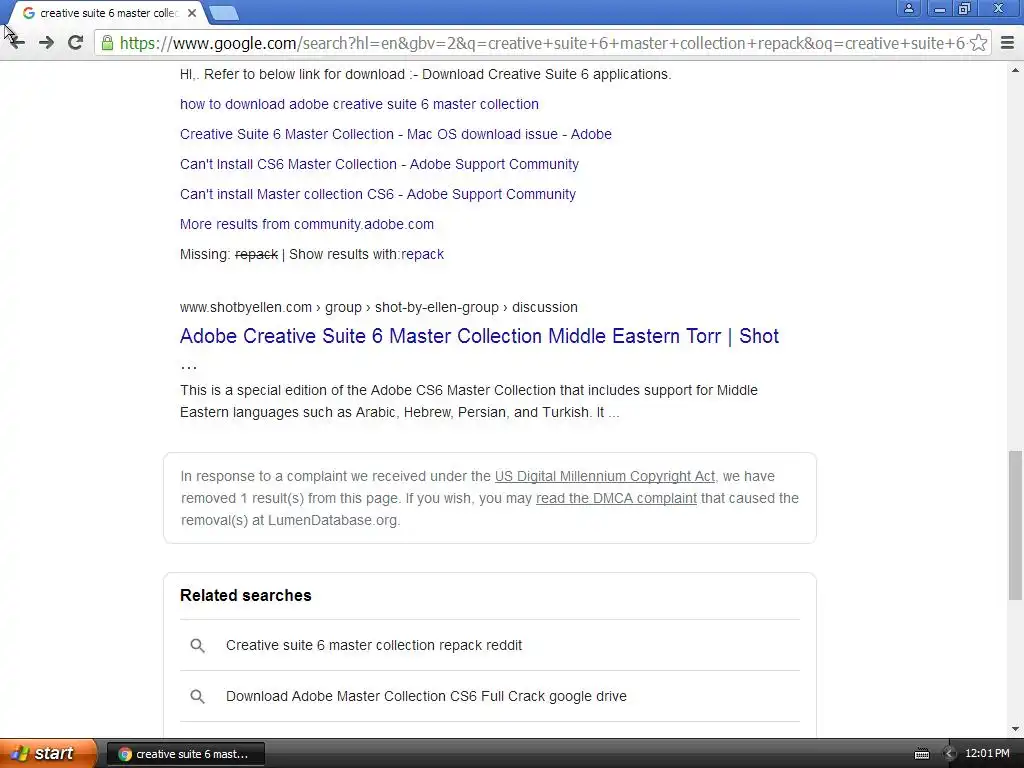Click the address bar URL field
This screenshot has height=768, width=1024.
click(x=542, y=43)
